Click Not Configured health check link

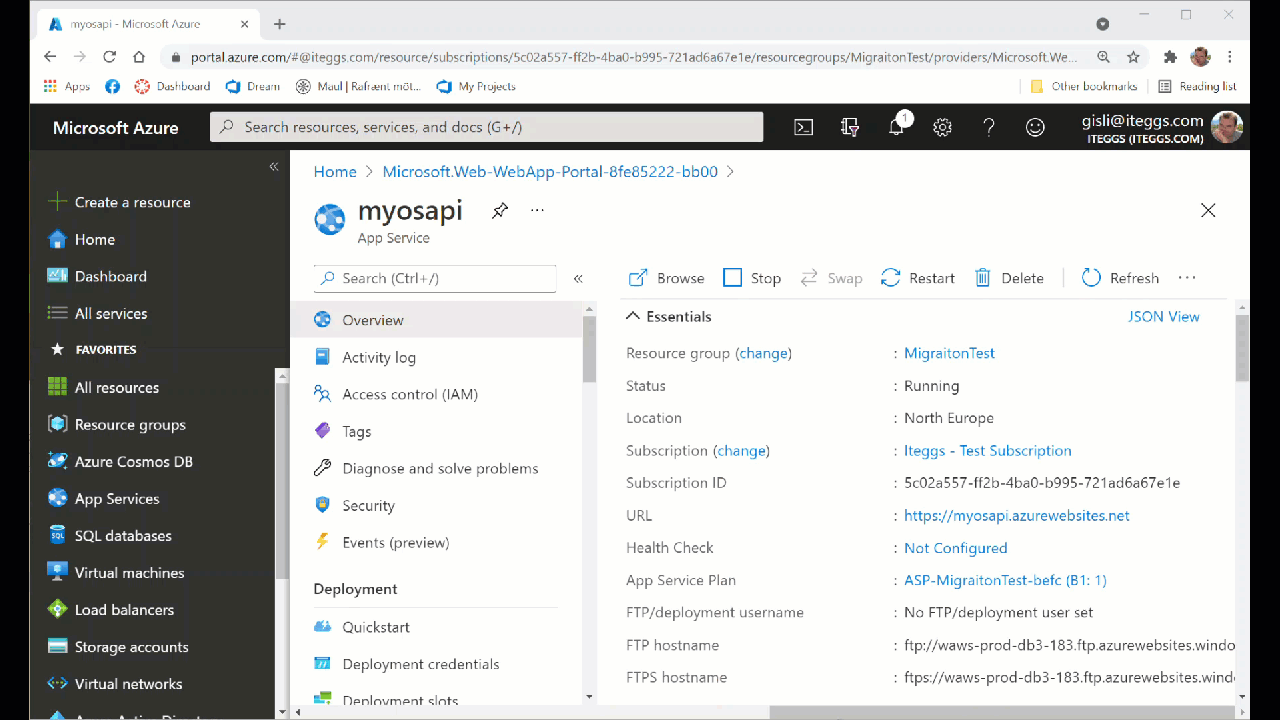[x=956, y=548]
